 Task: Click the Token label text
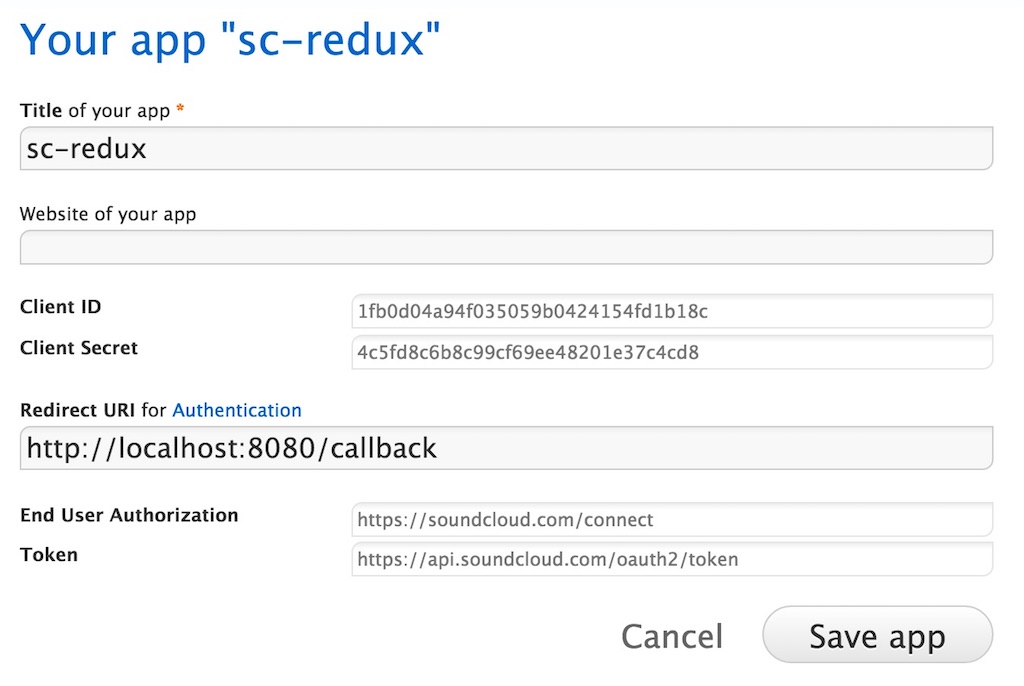click(48, 555)
